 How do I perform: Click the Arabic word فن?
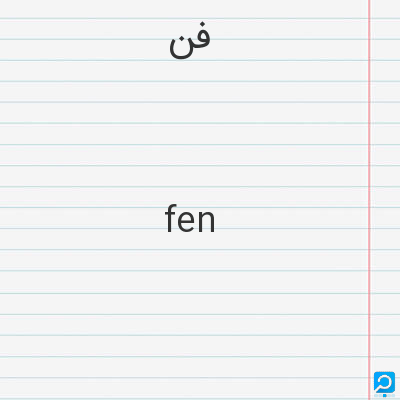click(x=190, y=41)
